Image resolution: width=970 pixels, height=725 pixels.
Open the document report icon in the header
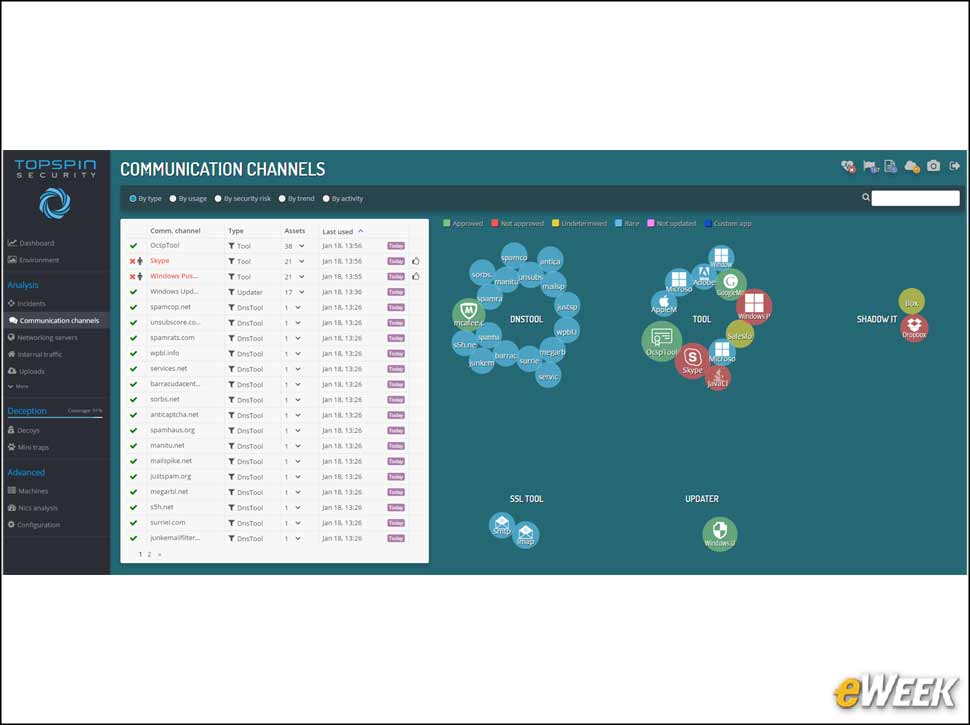[891, 166]
